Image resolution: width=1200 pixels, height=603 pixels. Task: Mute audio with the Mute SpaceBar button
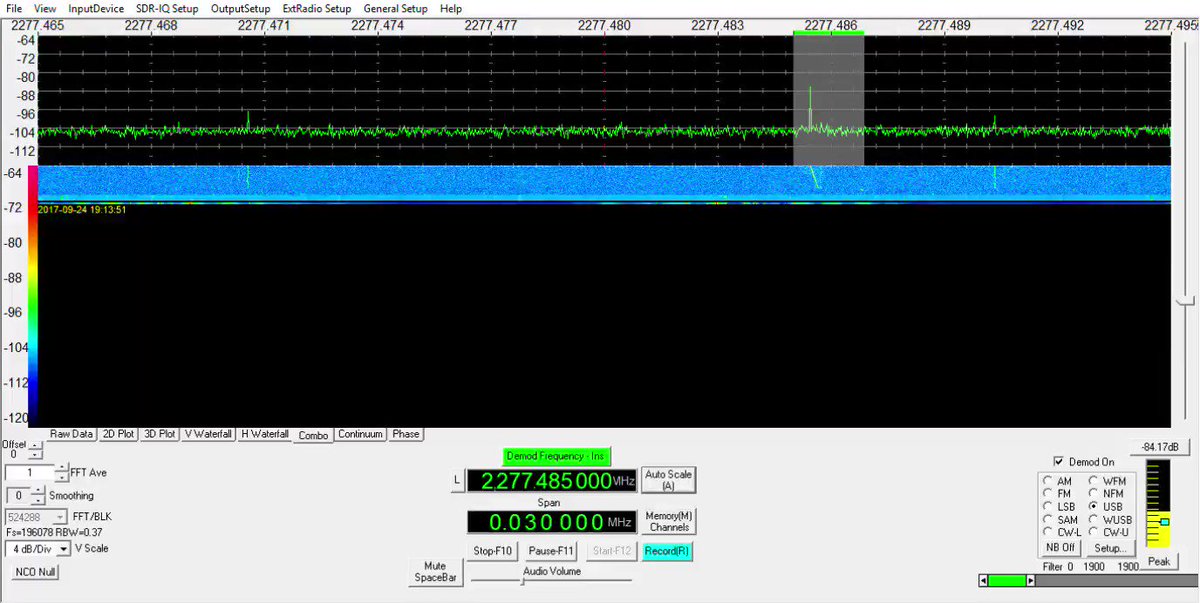436,572
